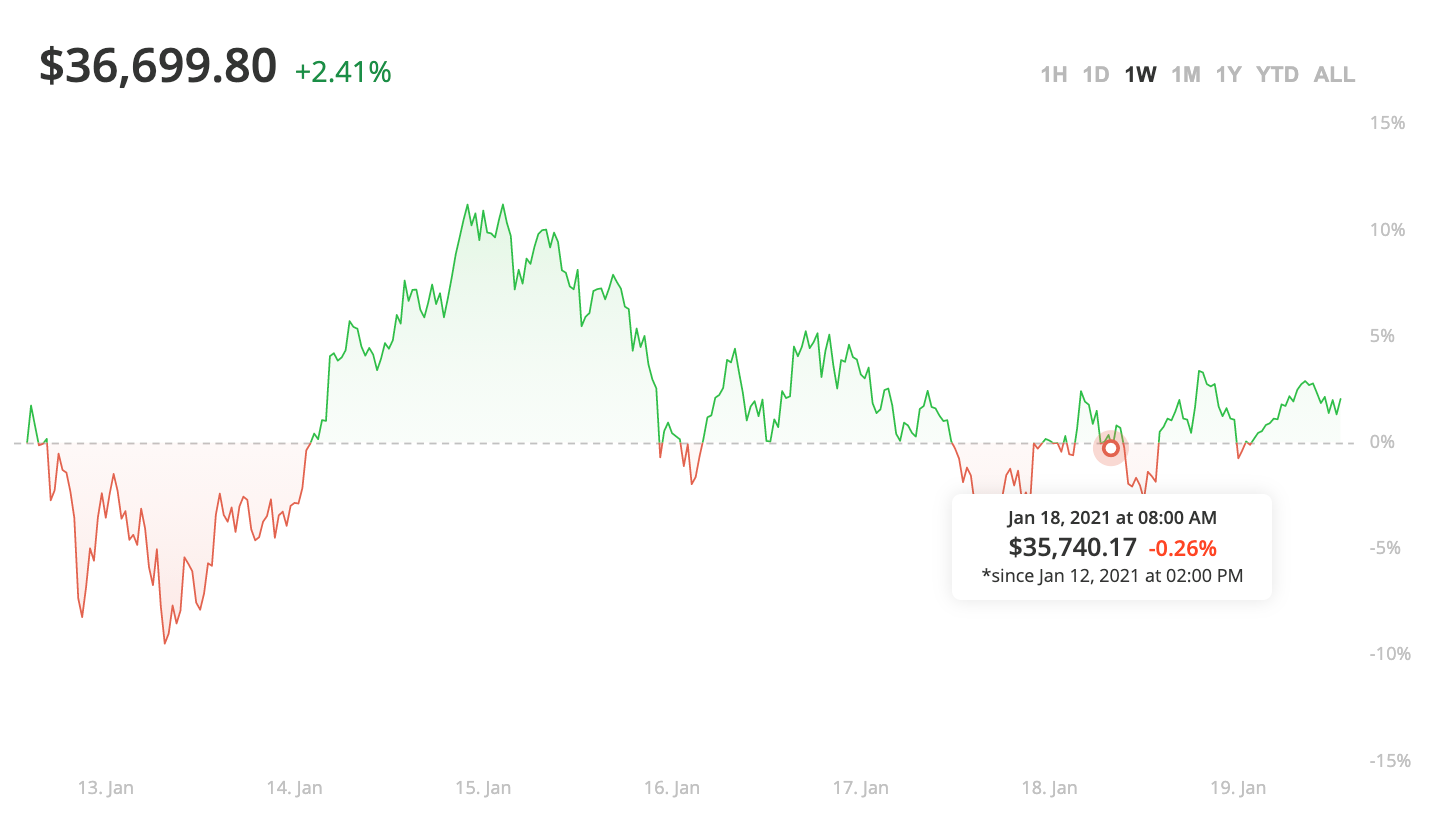Click the $35,740.17 tooltip price

tap(1072, 547)
